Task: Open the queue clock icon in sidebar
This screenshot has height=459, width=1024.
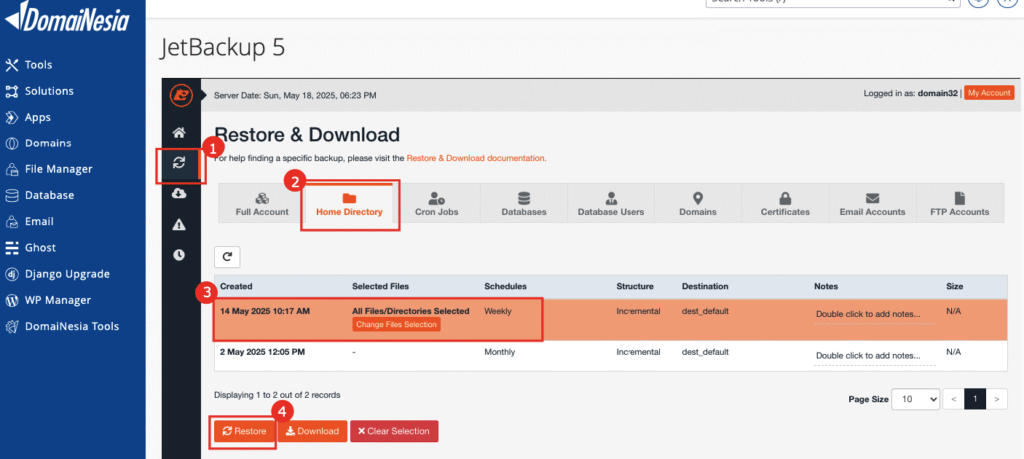Action: [x=179, y=255]
